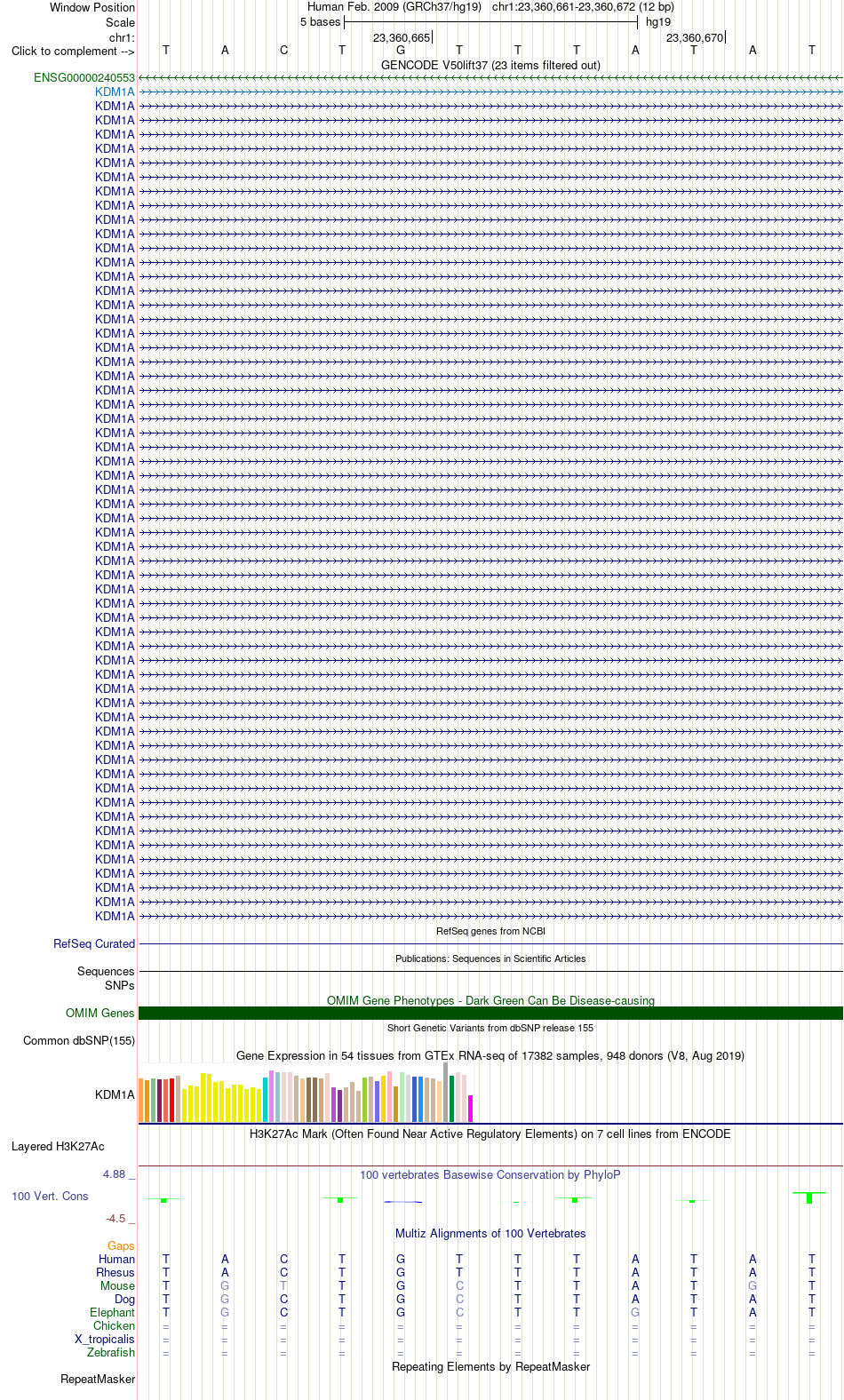The image size is (844, 1400).
Task: Click the Gaps label in Multiz track
Action: [122, 1246]
